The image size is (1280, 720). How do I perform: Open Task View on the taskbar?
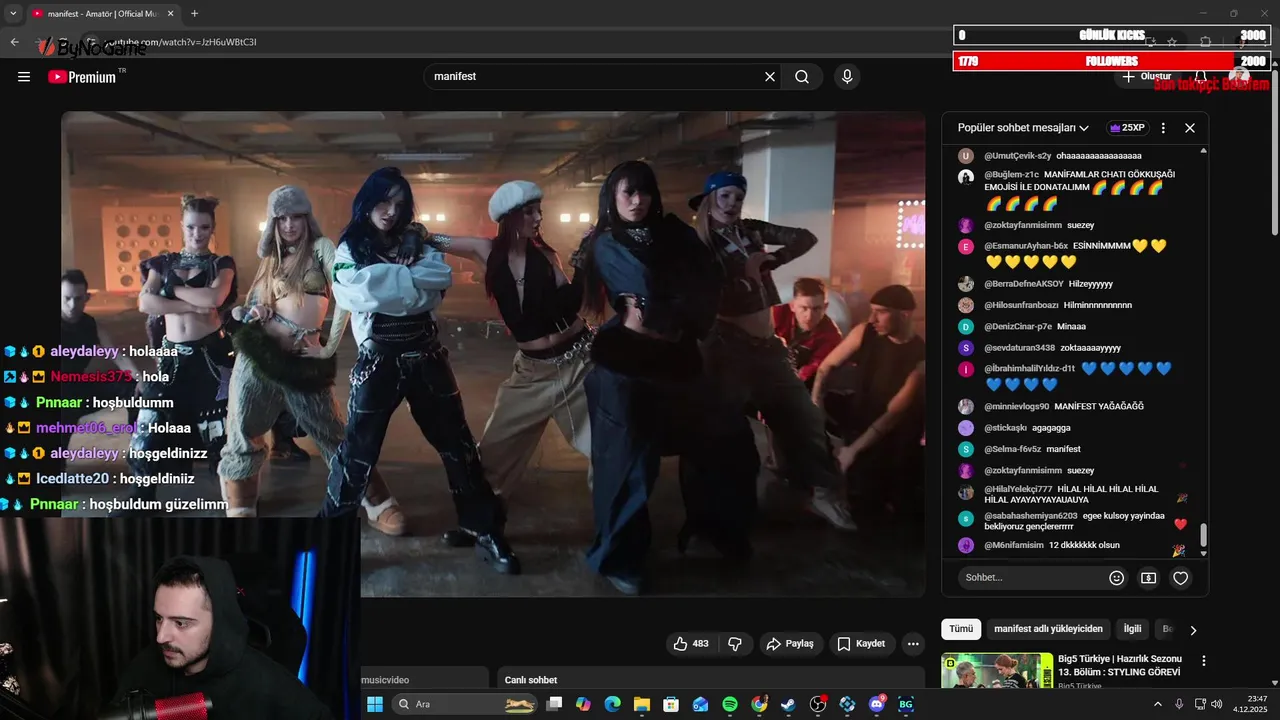(x=554, y=705)
